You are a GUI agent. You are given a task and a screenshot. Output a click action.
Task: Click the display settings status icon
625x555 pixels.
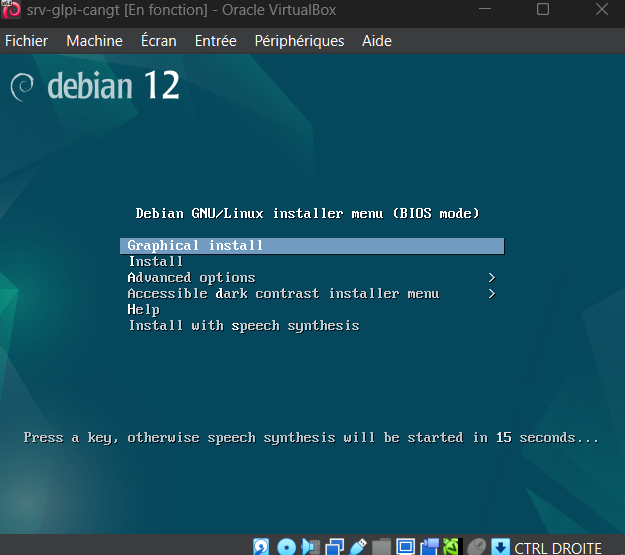click(x=405, y=547)
